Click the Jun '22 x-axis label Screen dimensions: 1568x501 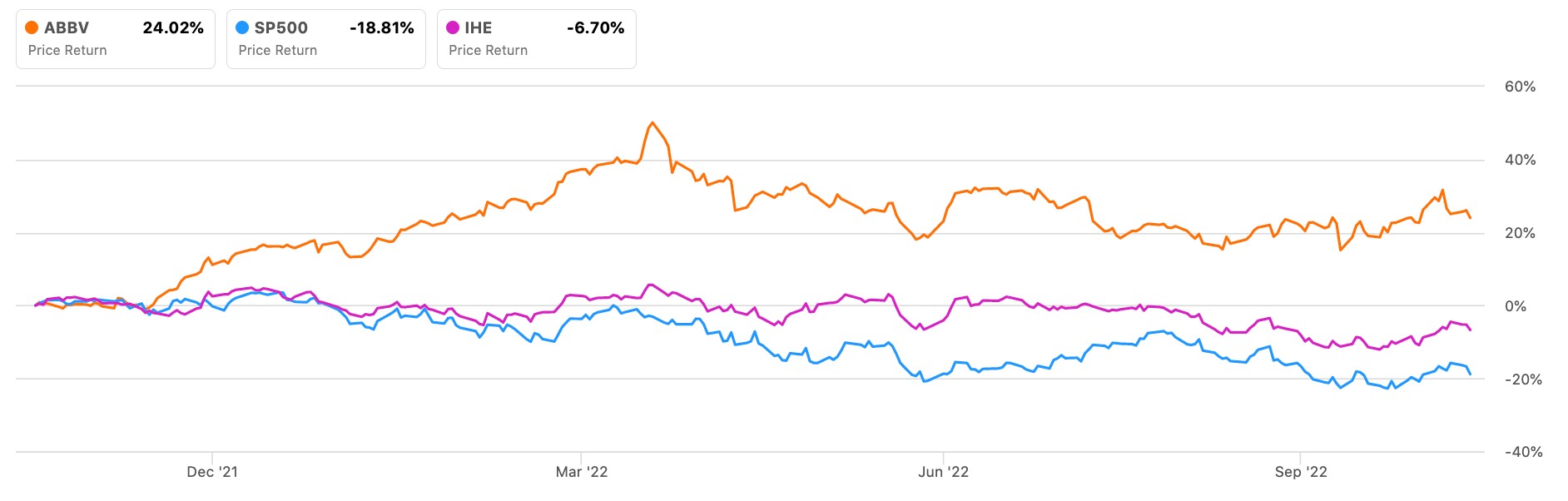tap(944, 472)
